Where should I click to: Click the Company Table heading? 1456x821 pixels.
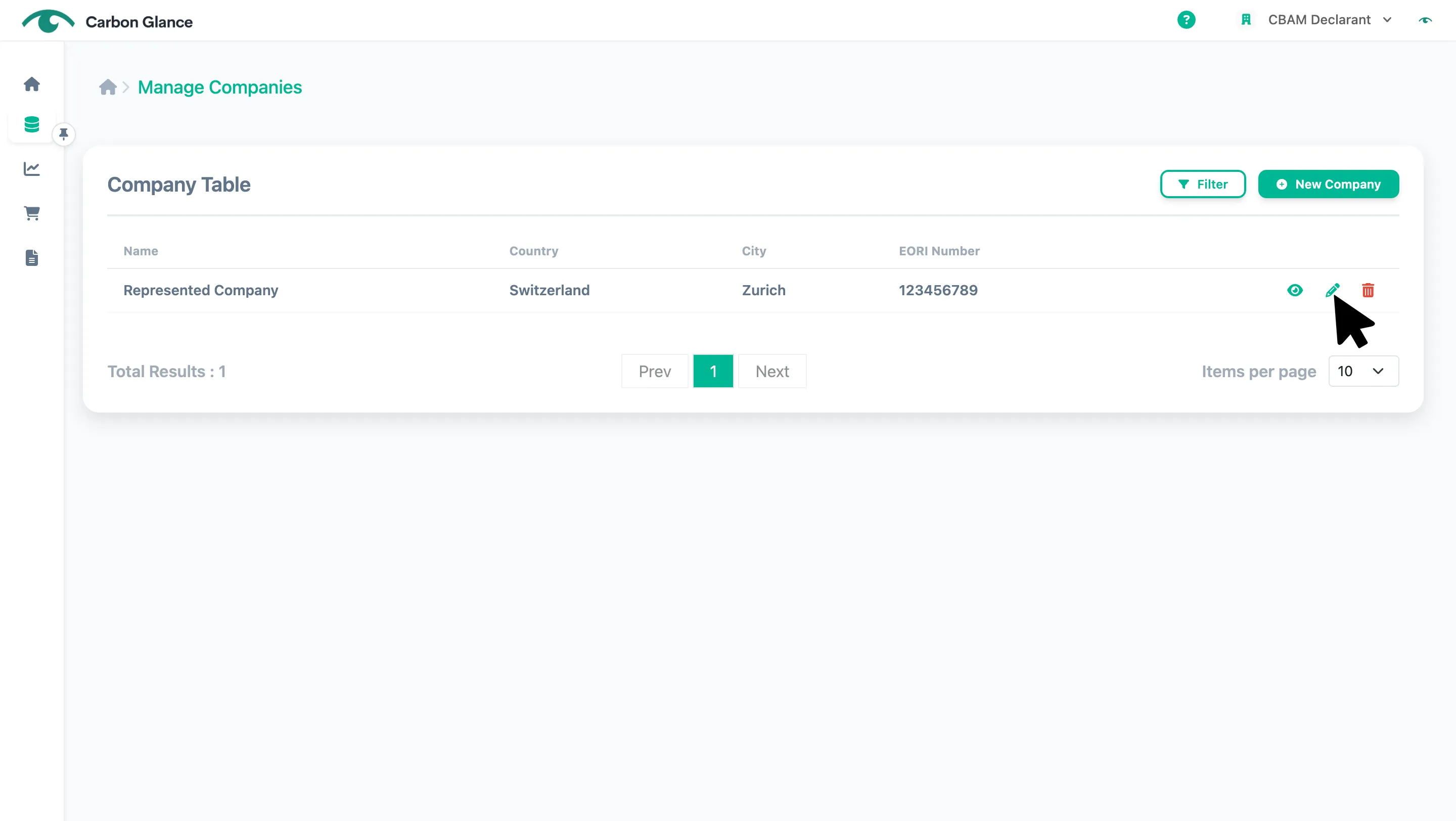[x=178, y=185]
